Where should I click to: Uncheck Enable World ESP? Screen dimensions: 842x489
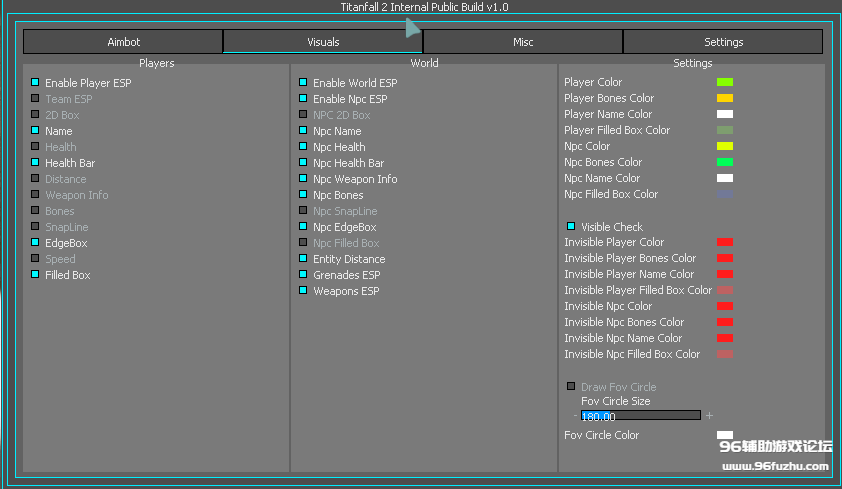pos(303,83)
